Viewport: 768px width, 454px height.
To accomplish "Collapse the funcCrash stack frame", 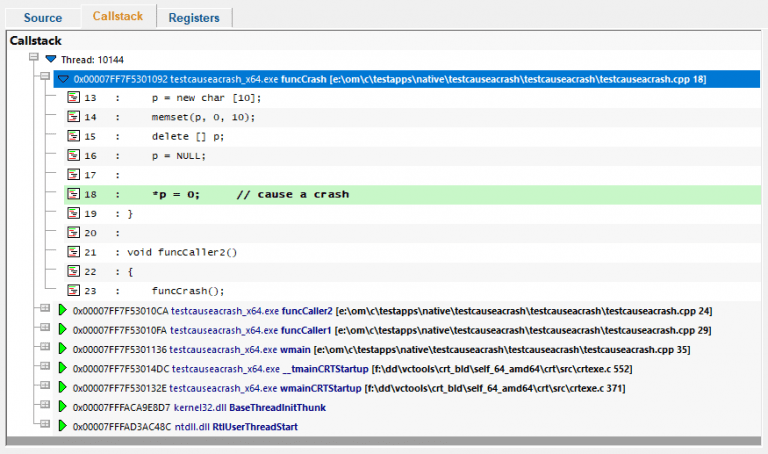I will click(x=44, y=77).
